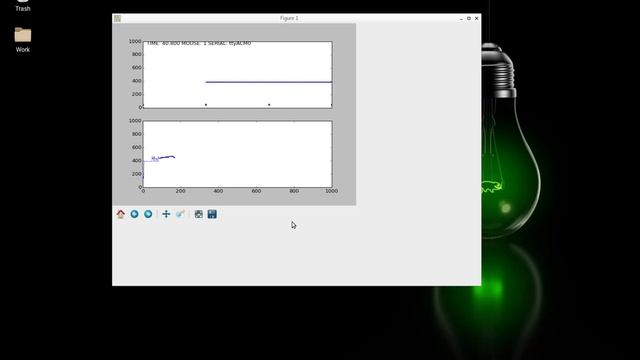The width and height of the screenshot is (640, 360).
Task: Select the Pan axes cross tool
Action: point(166,214)
